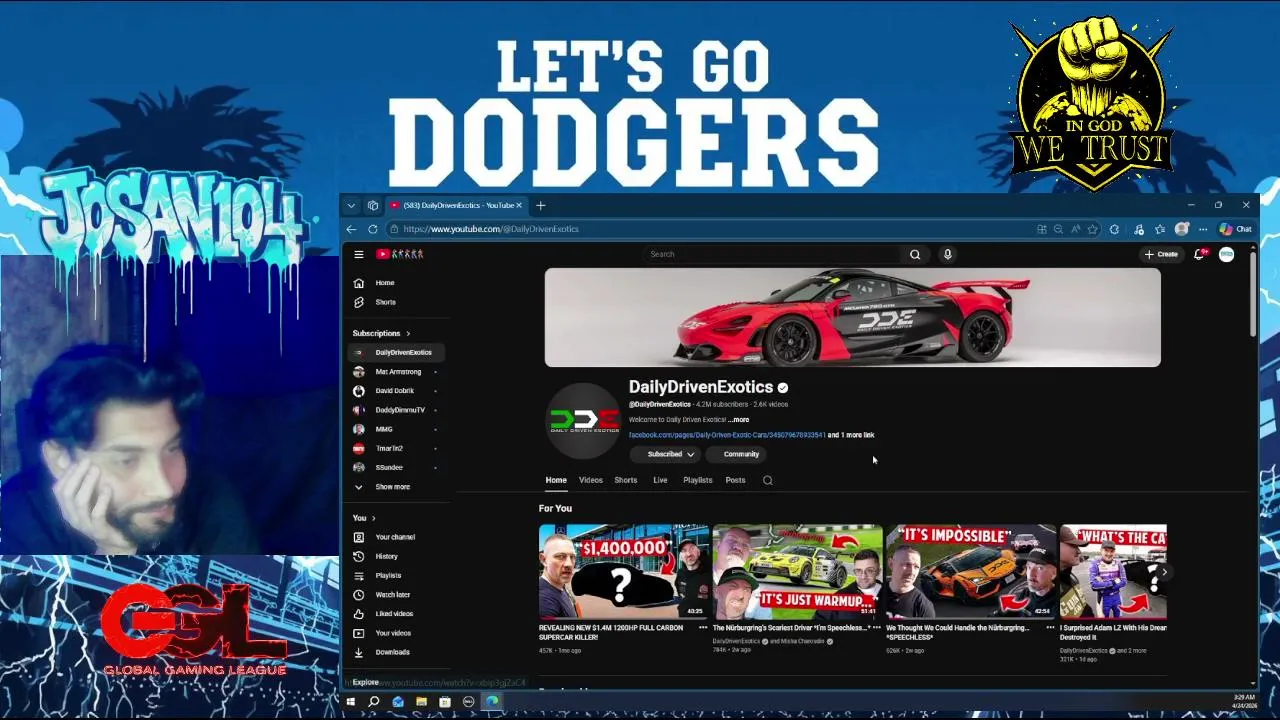Open the account avatar menu on YouTube

click(x=1226, y=254)
